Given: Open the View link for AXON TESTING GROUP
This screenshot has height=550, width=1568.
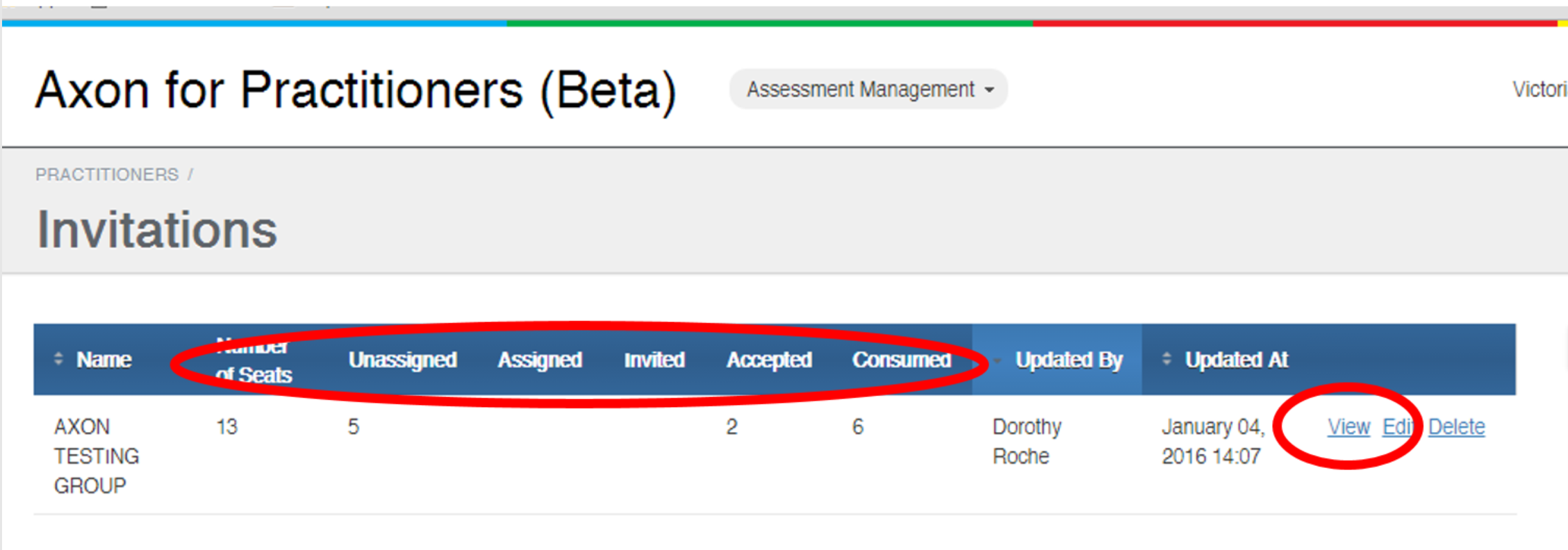Looking at the screenshot, I should click(1348, 426).
